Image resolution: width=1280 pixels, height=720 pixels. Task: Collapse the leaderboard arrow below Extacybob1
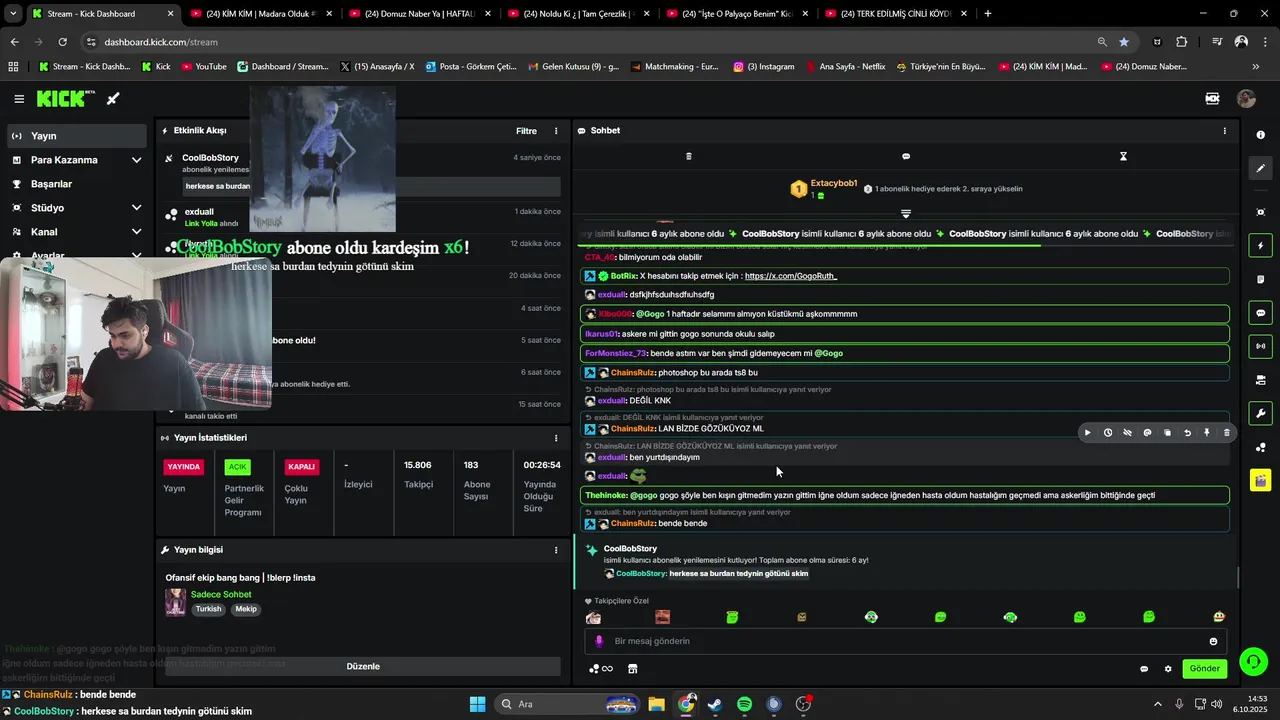tap(906, 214)
